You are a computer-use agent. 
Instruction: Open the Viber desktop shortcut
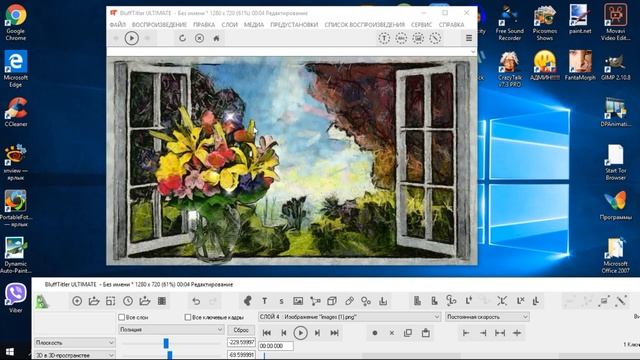point(16,298)
